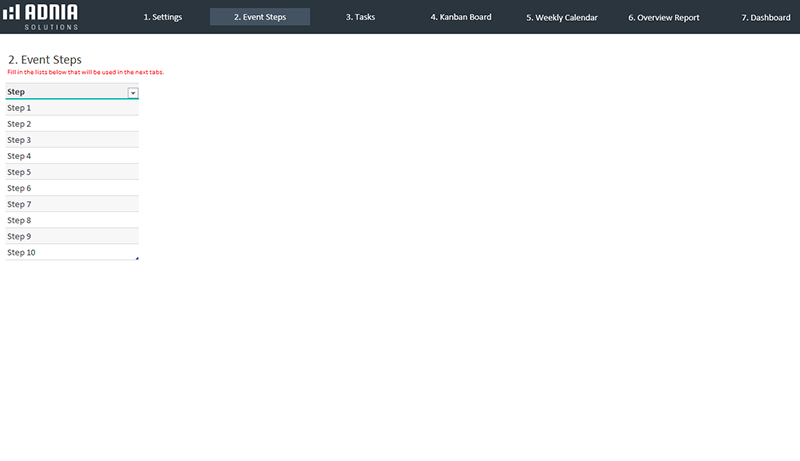800x461 pixels.
Task: Click the Step 9 entry
Action: [x=70, y=236]
